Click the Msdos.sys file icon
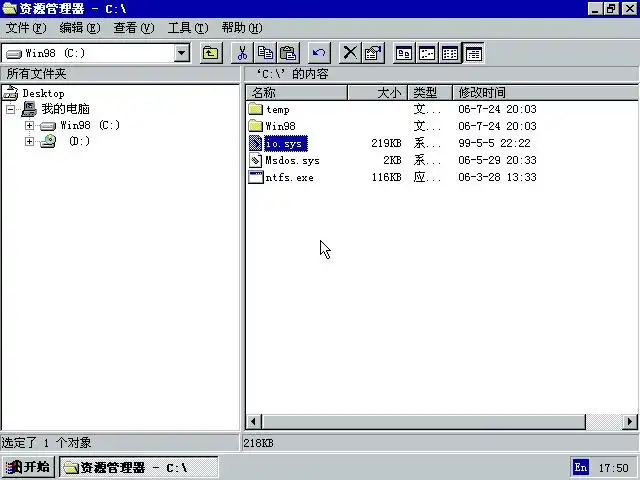The width and height of the screenshot is (640, 480). click(256, 160)
